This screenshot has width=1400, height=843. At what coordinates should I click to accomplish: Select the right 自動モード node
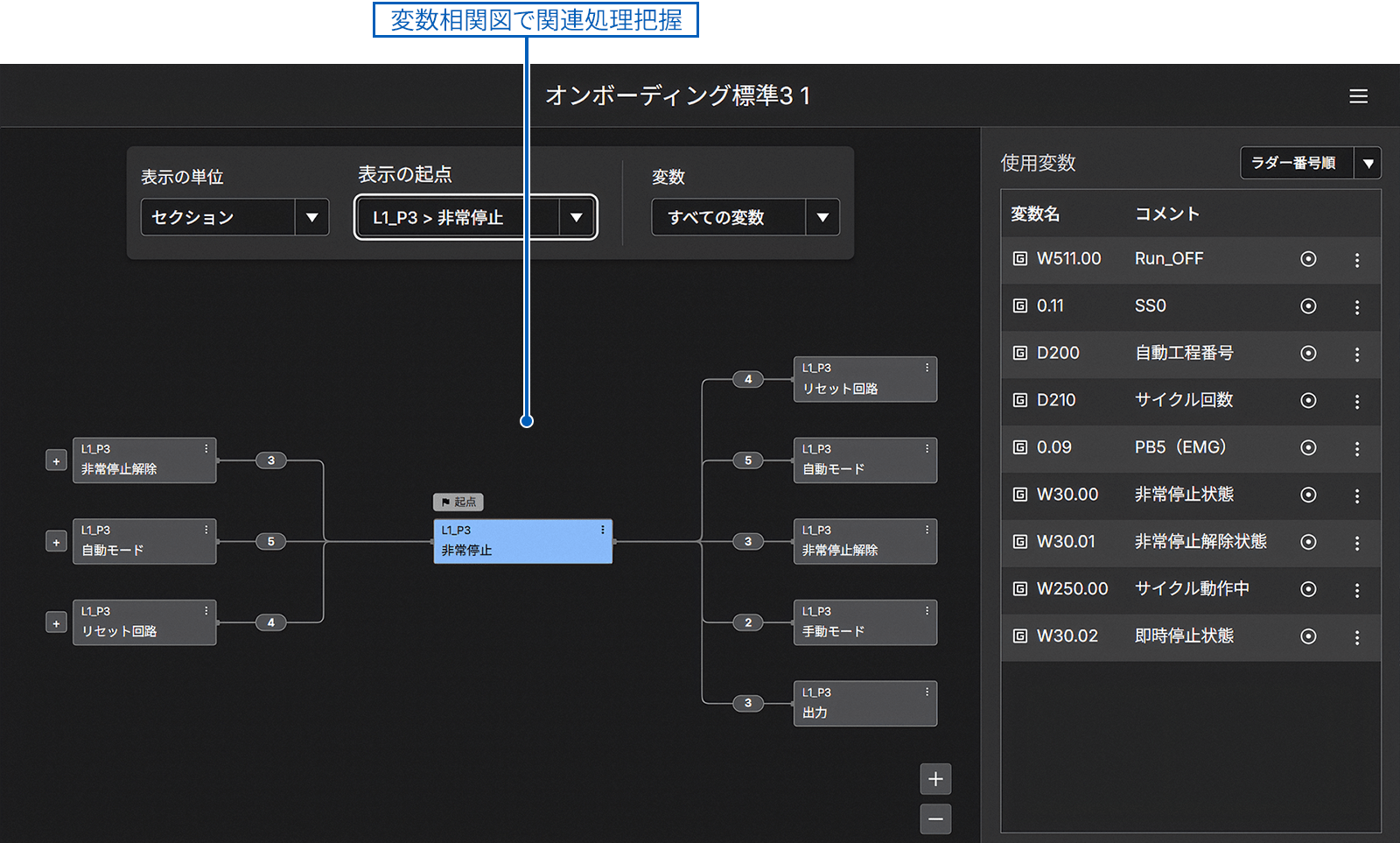tap(864, 460)
